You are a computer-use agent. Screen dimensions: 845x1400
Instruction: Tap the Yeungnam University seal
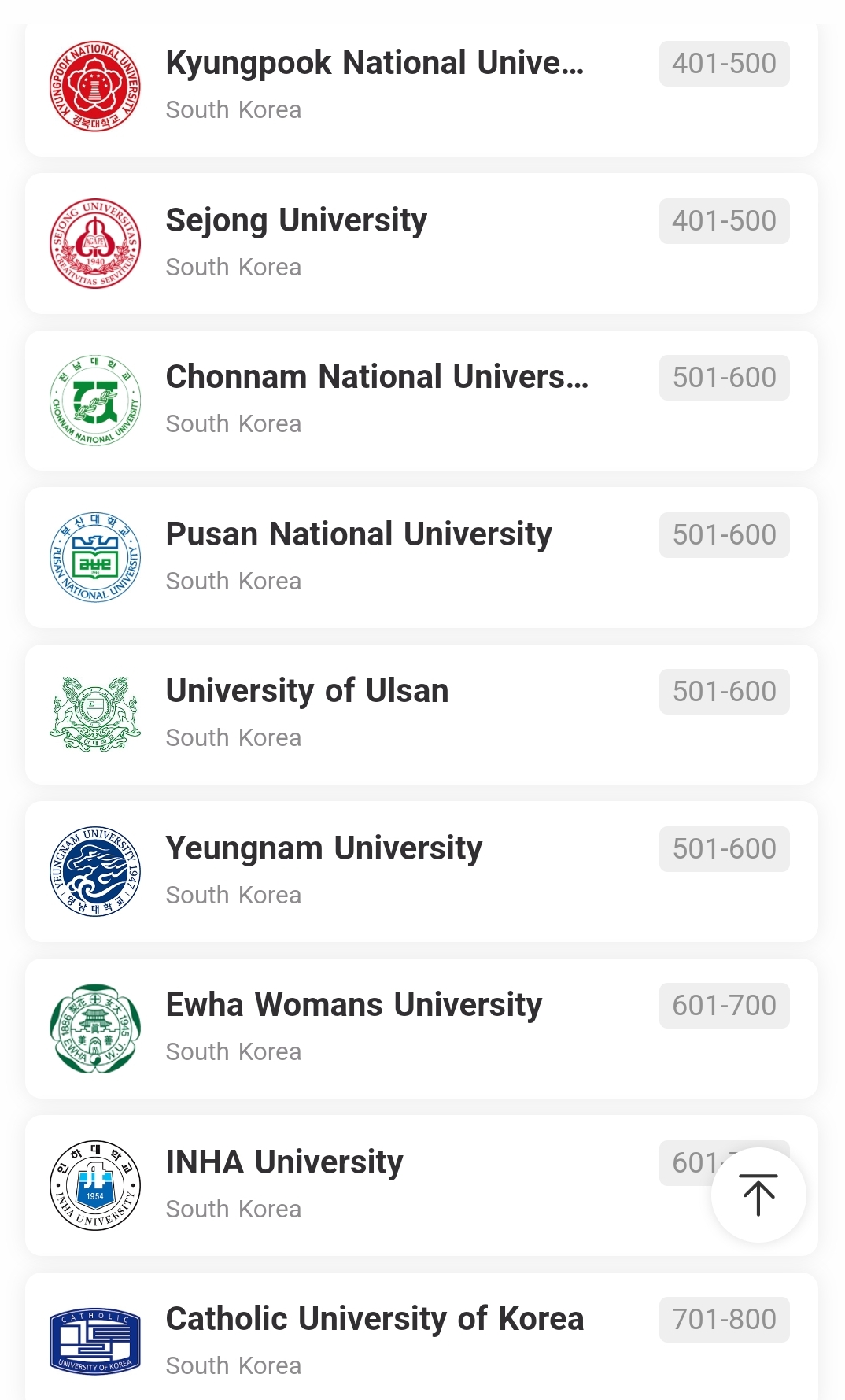[95, 872]
